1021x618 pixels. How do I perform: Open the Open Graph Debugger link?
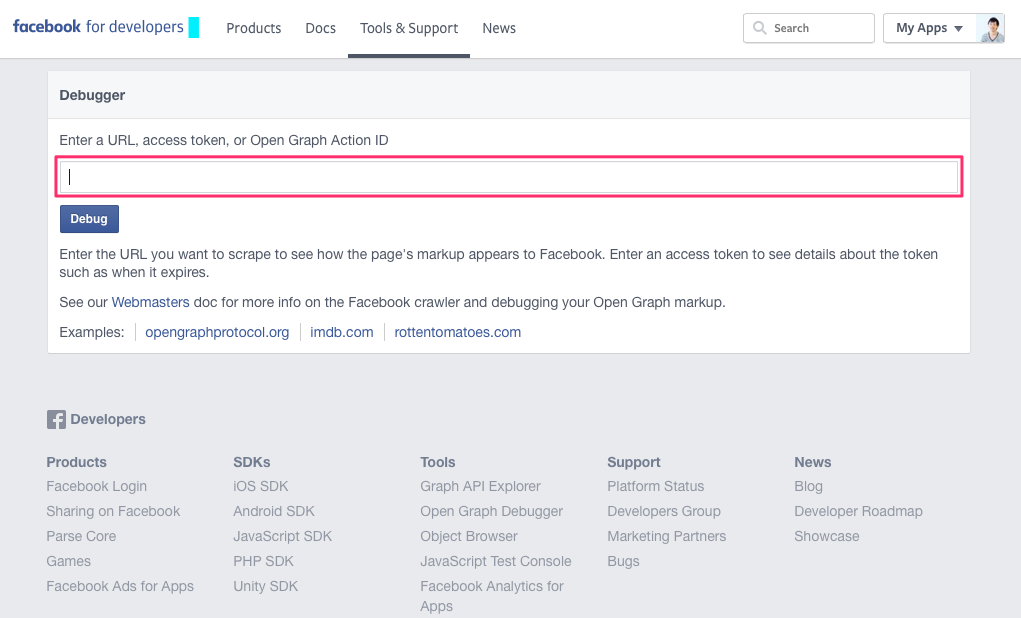(491, 511)
